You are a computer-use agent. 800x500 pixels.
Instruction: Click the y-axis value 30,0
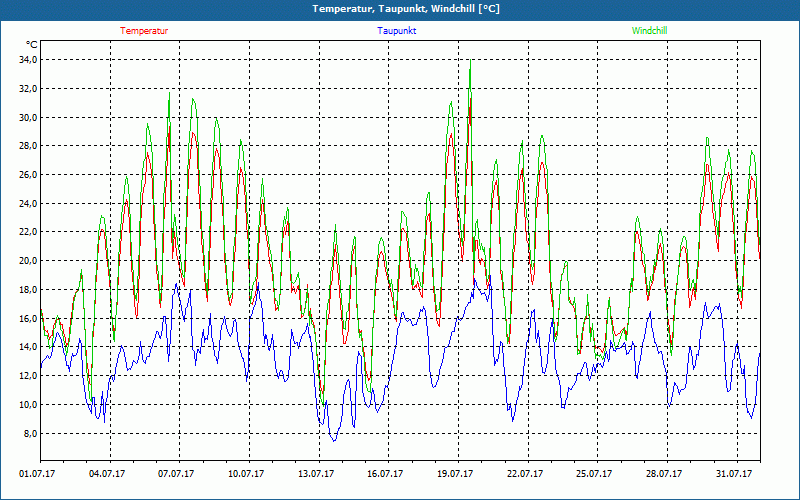28,118
